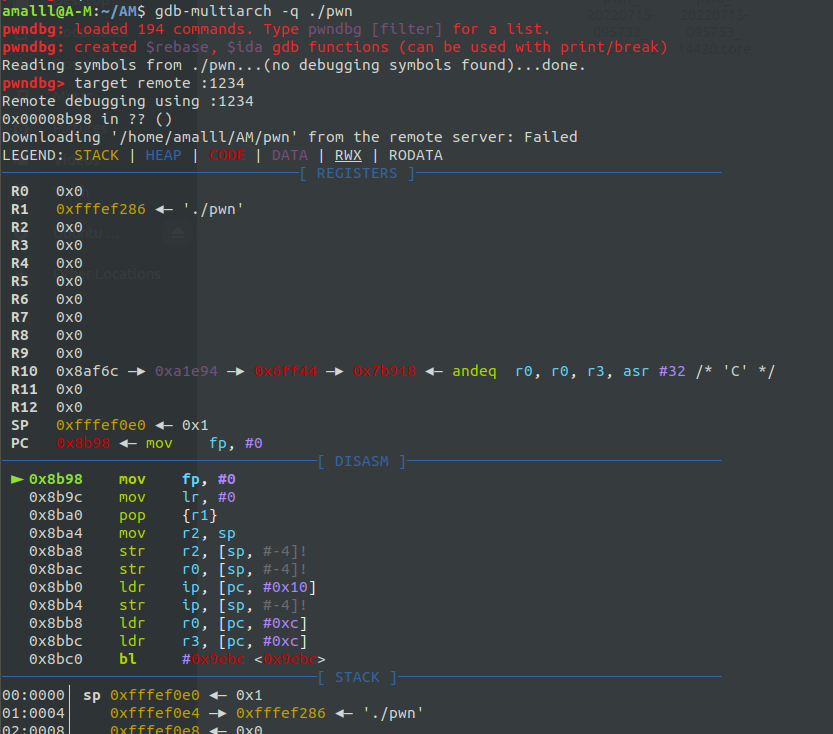This screenshot has height=734, width=833.
Task: Click address 0x7b918 in R10 chain
Action: click(x=385, y=371)
